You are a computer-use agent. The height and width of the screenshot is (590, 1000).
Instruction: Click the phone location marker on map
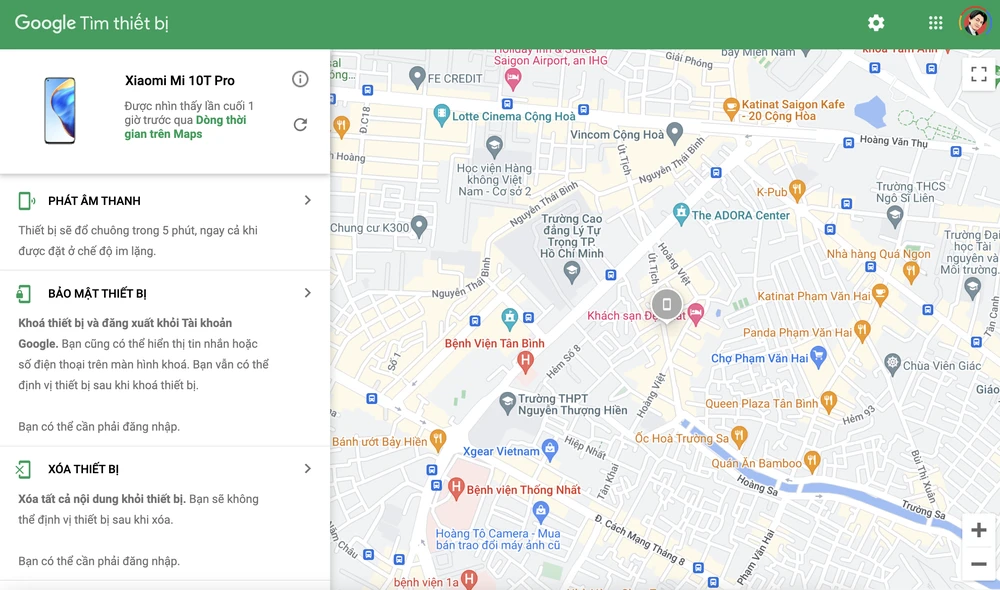tap(667, 305)
